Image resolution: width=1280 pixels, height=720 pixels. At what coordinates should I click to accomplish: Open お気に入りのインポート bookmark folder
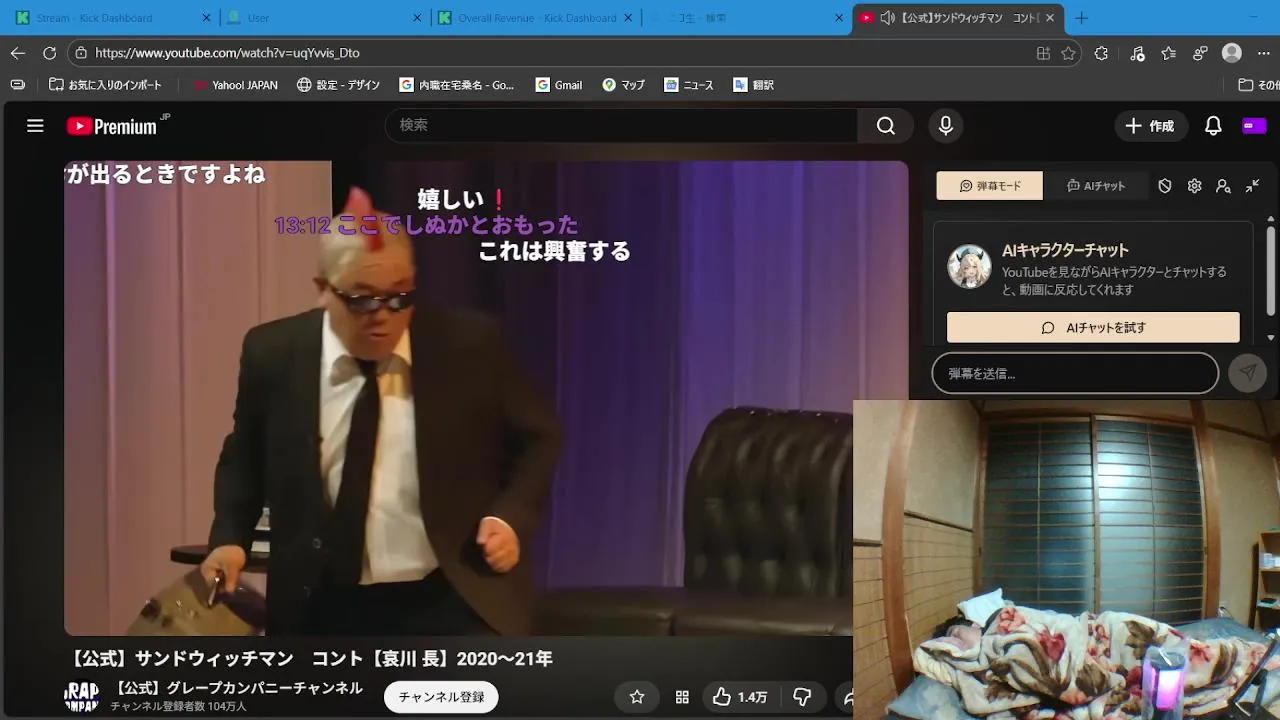[x=105, y=85]
